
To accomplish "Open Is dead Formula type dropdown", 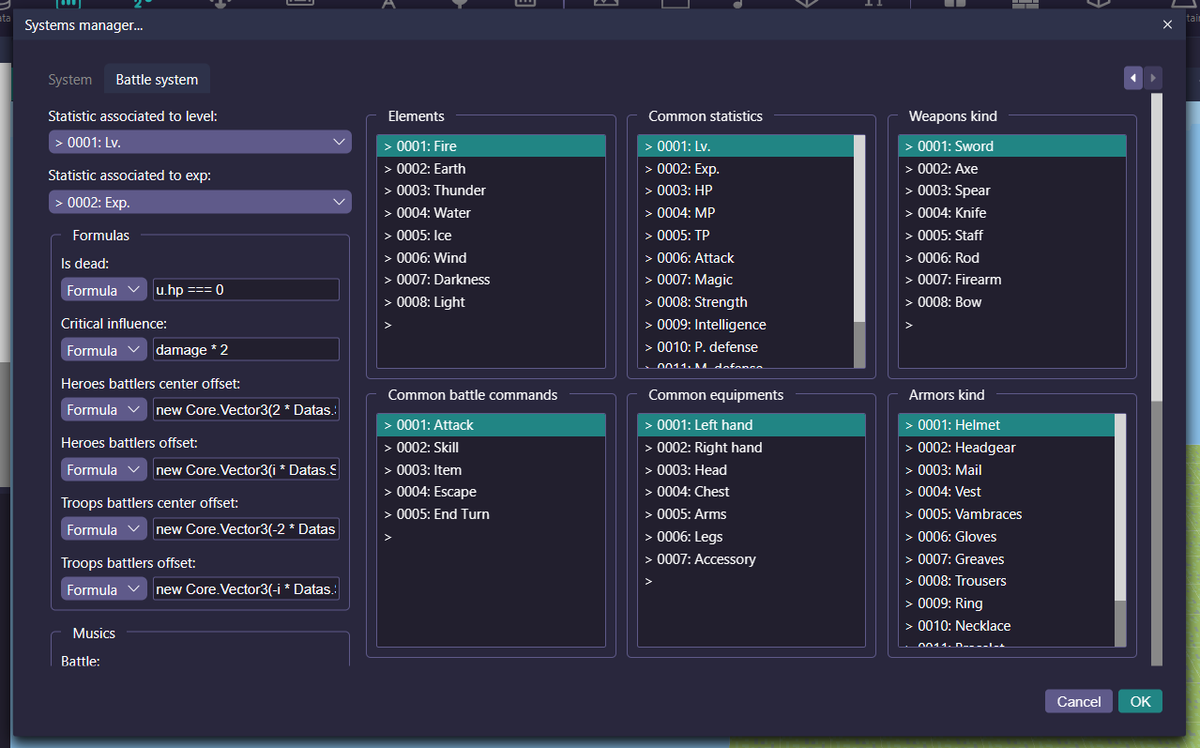I will (x=104, y=290).
